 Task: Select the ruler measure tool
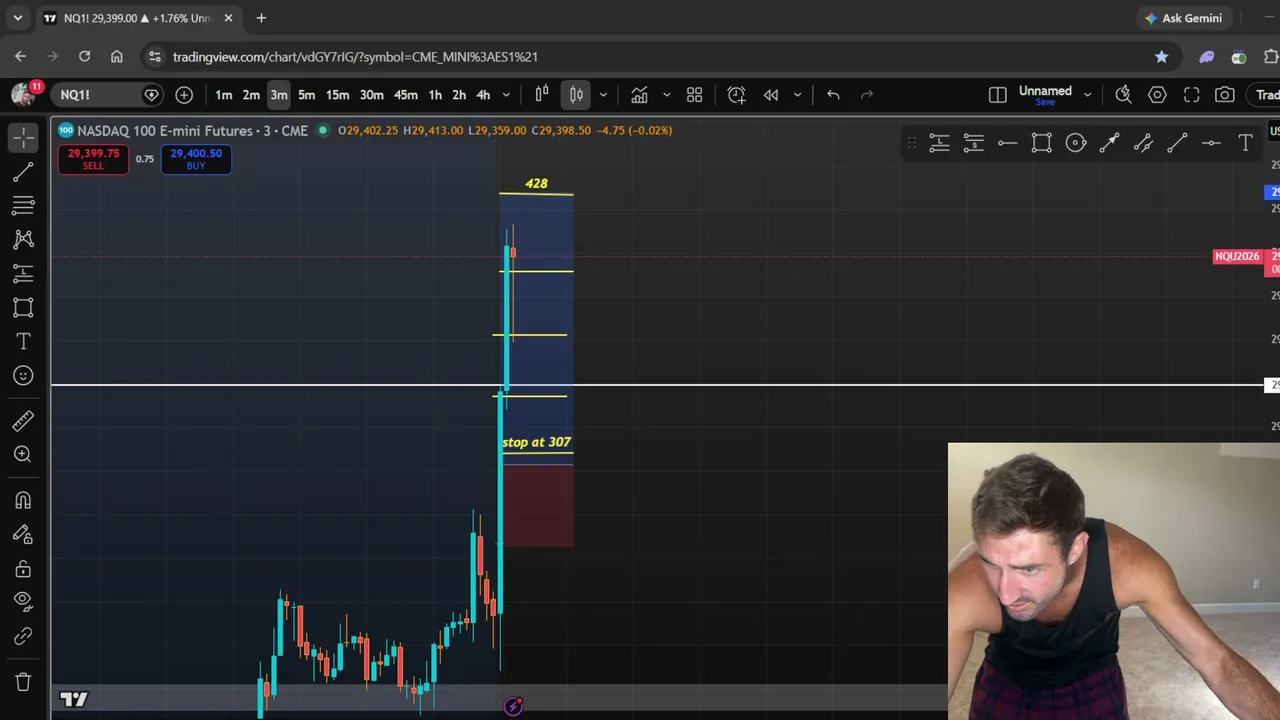click(x=23, y=420)
